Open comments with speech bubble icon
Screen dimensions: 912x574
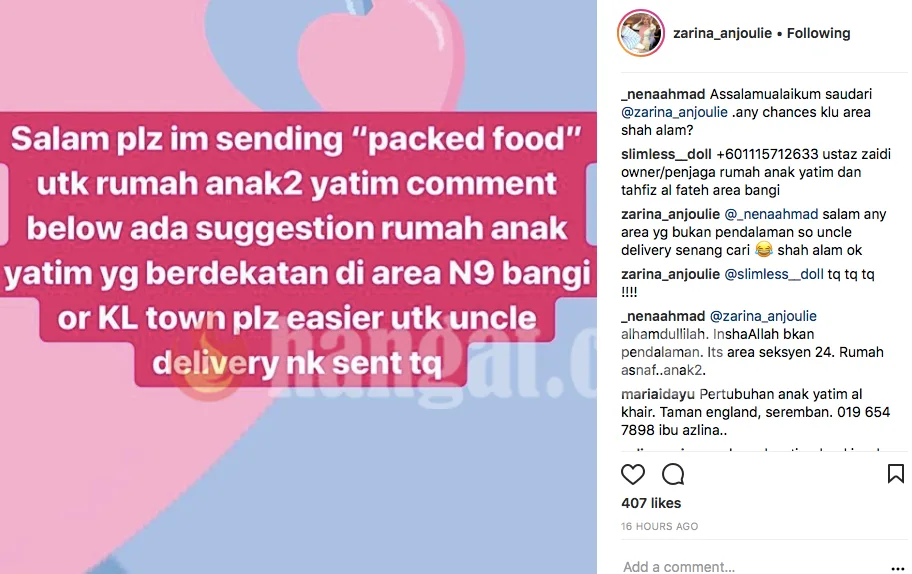coord(673,475)
